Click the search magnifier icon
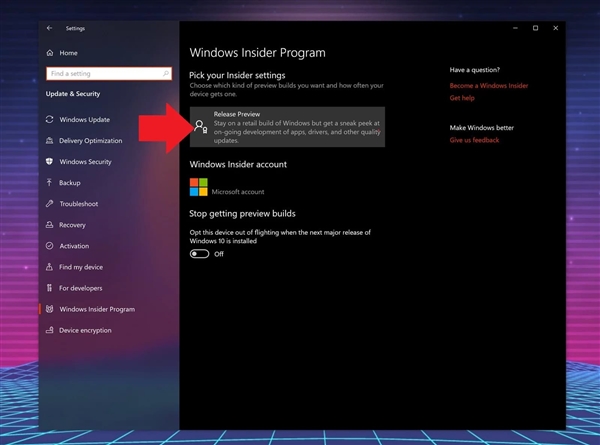 click(166, 73)
